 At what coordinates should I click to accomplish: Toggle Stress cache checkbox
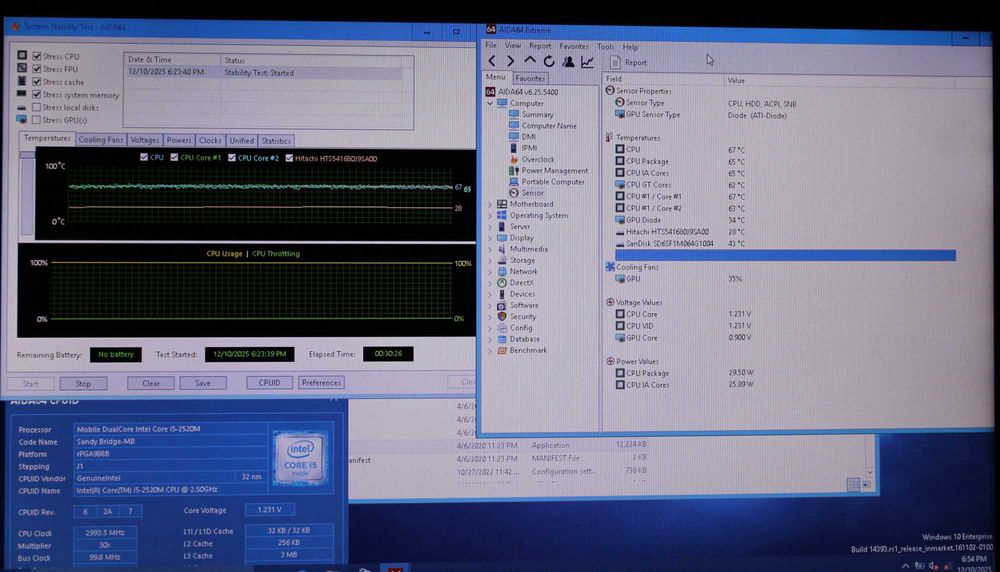point(37,82)
